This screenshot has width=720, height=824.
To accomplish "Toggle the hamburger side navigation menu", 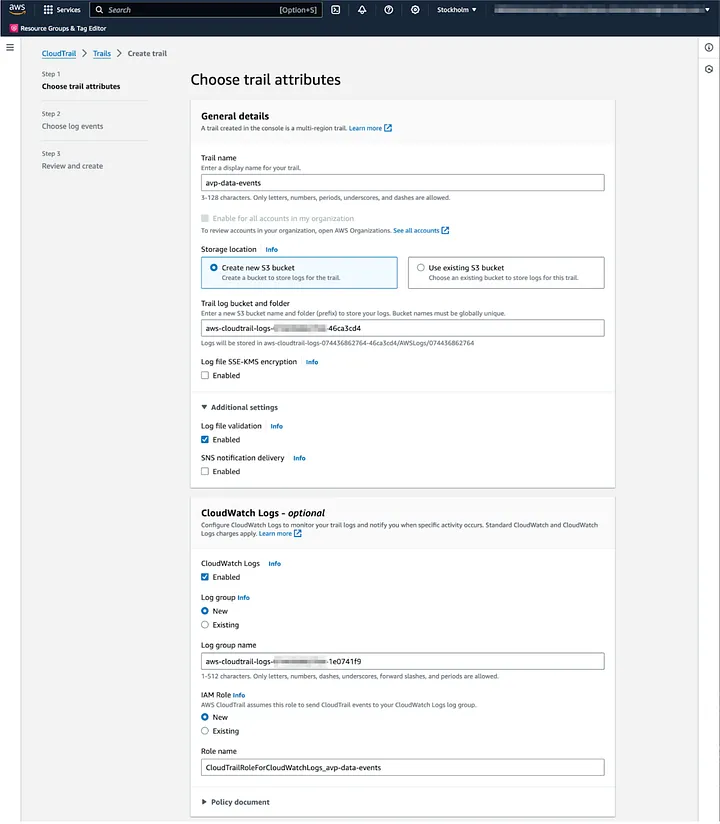I will coord(10,47).
